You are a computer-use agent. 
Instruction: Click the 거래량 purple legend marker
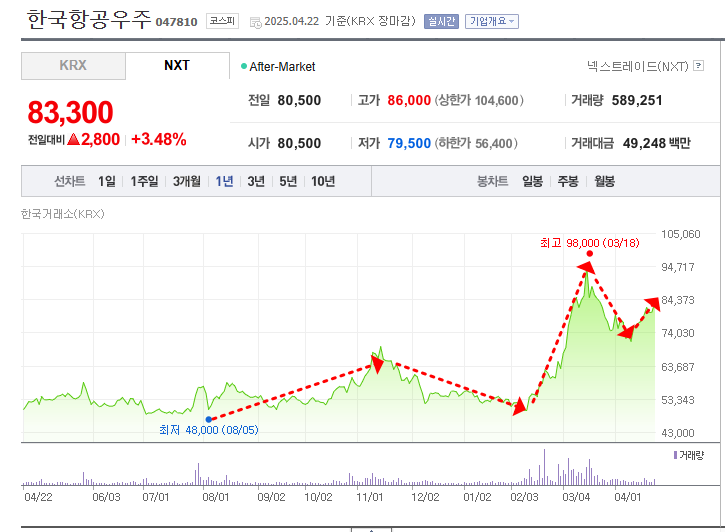(675, 455)
